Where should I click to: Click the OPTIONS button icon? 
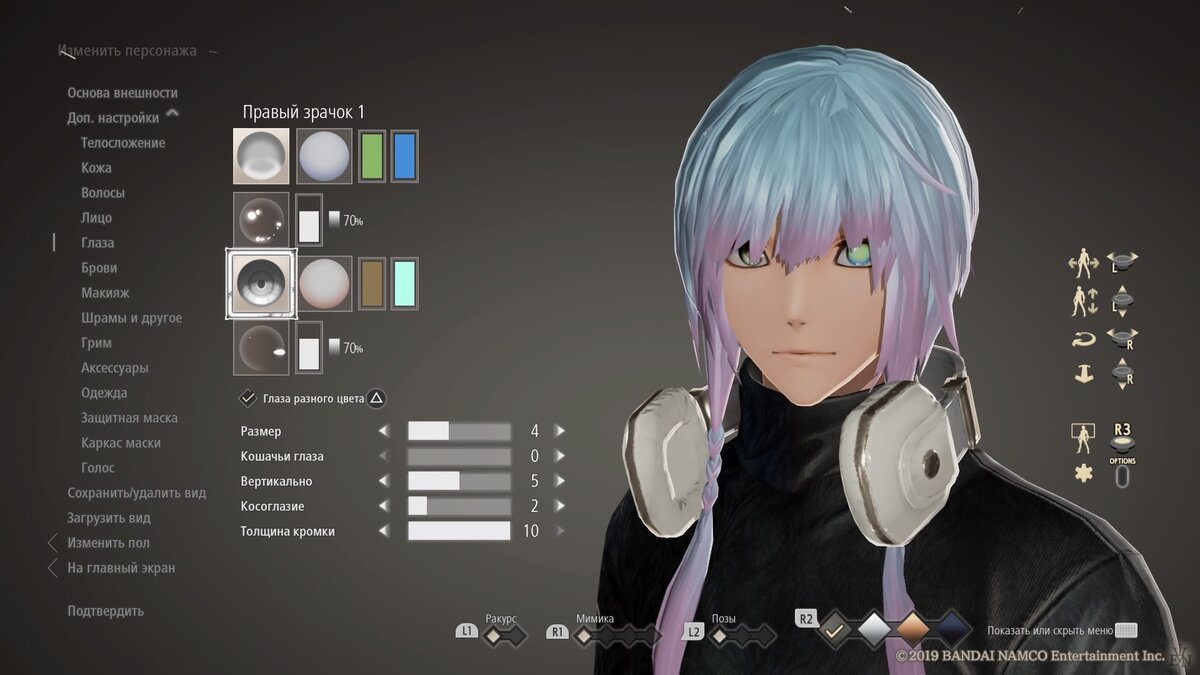1123,476
